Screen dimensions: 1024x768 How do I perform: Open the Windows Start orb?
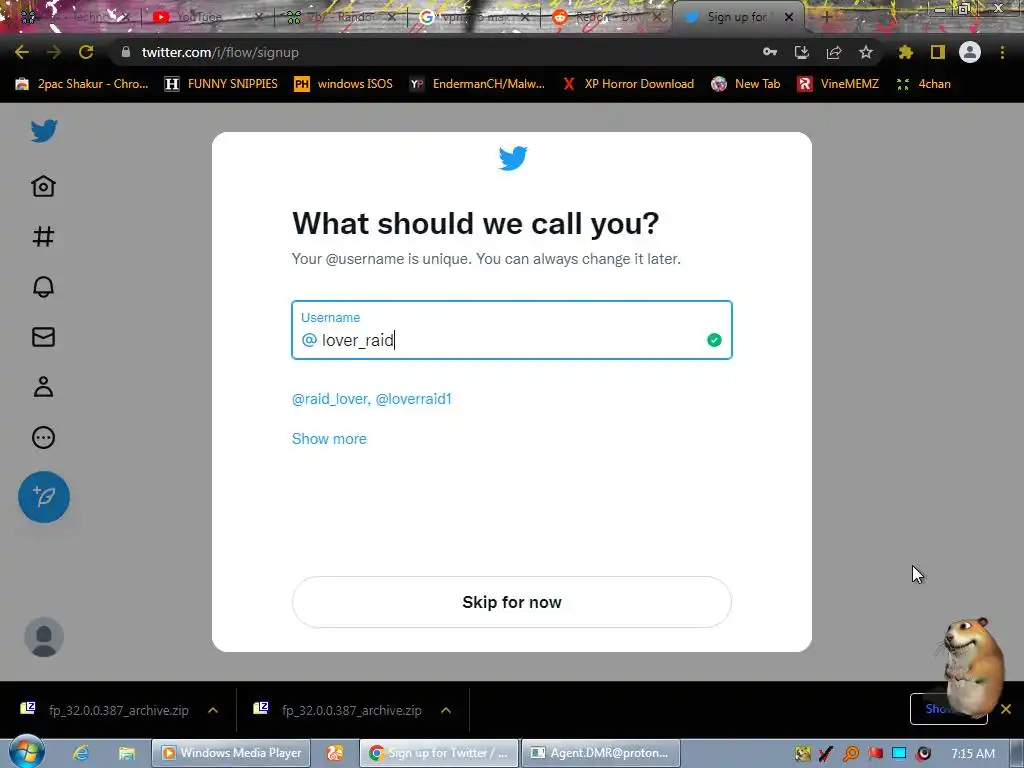[27, 751]
